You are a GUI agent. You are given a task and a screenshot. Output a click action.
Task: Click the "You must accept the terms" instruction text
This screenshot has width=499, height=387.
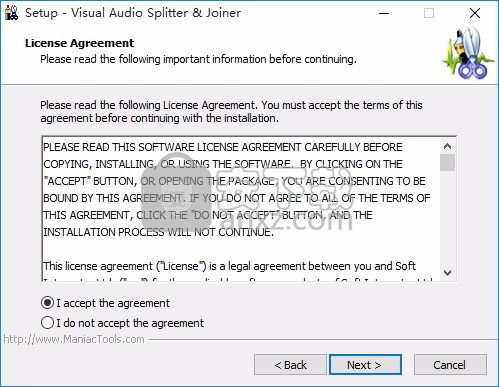tap(342, 105)
